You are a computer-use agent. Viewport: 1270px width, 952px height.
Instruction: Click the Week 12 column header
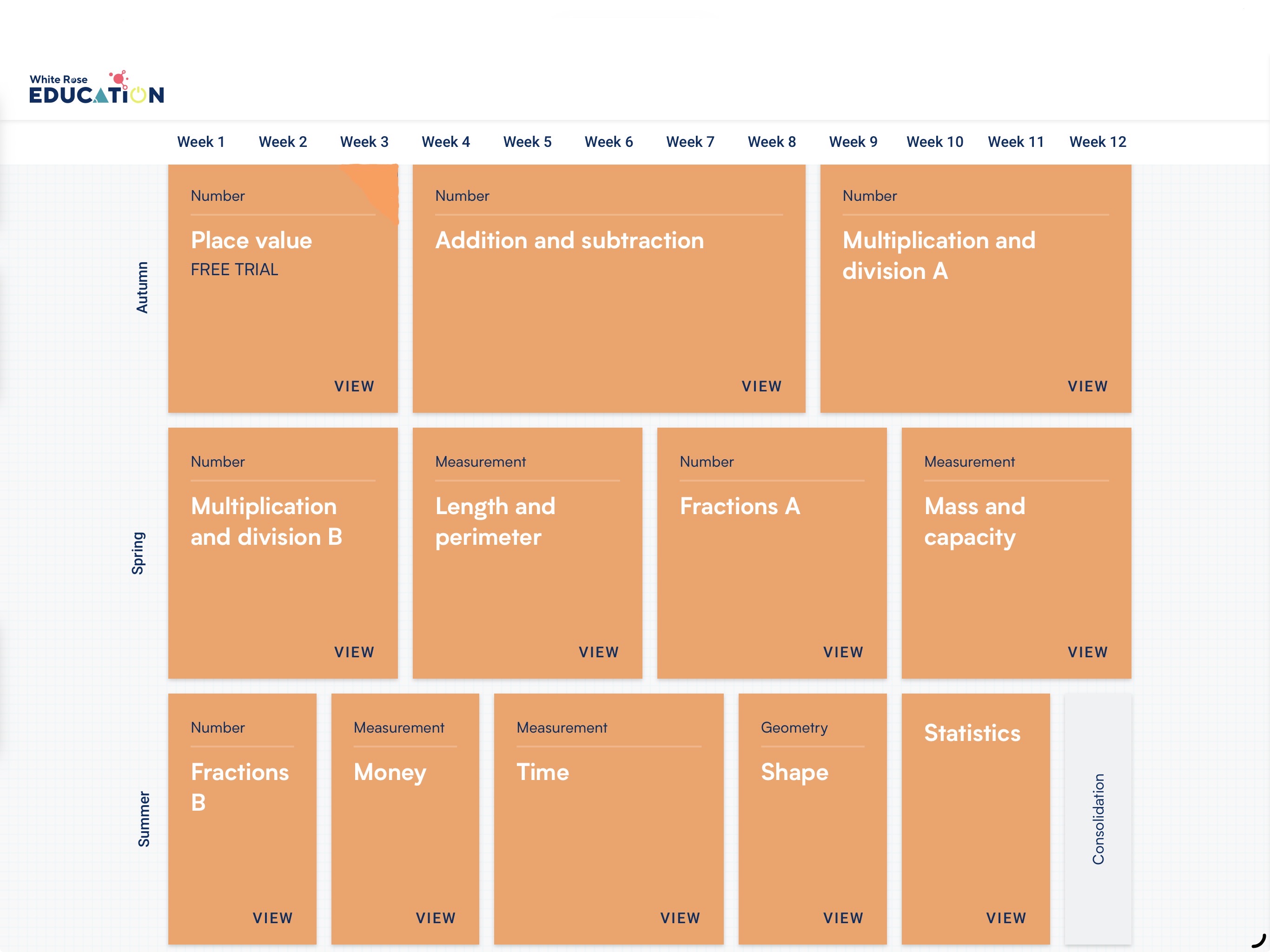click(x=1097, y=142)
